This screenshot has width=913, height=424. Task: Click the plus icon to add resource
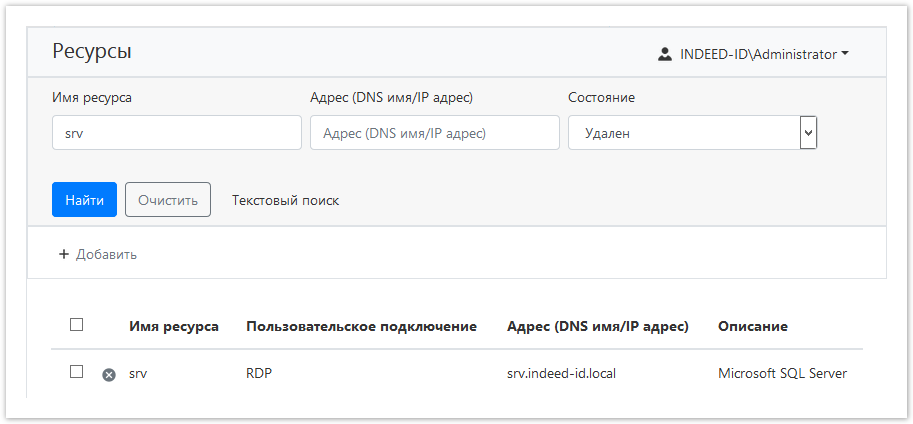click(64, 254)
